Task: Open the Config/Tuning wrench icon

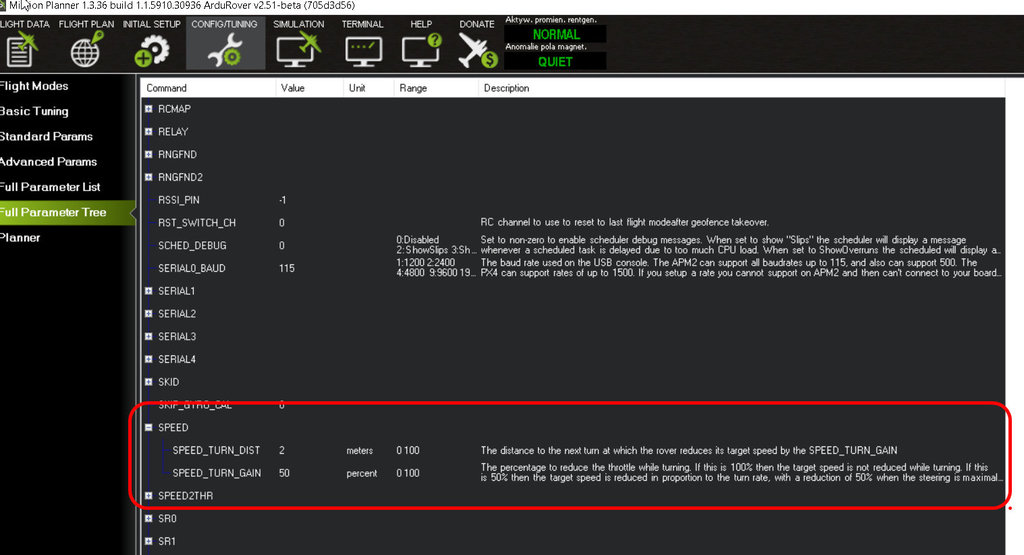Action: (x=225, y=48)
